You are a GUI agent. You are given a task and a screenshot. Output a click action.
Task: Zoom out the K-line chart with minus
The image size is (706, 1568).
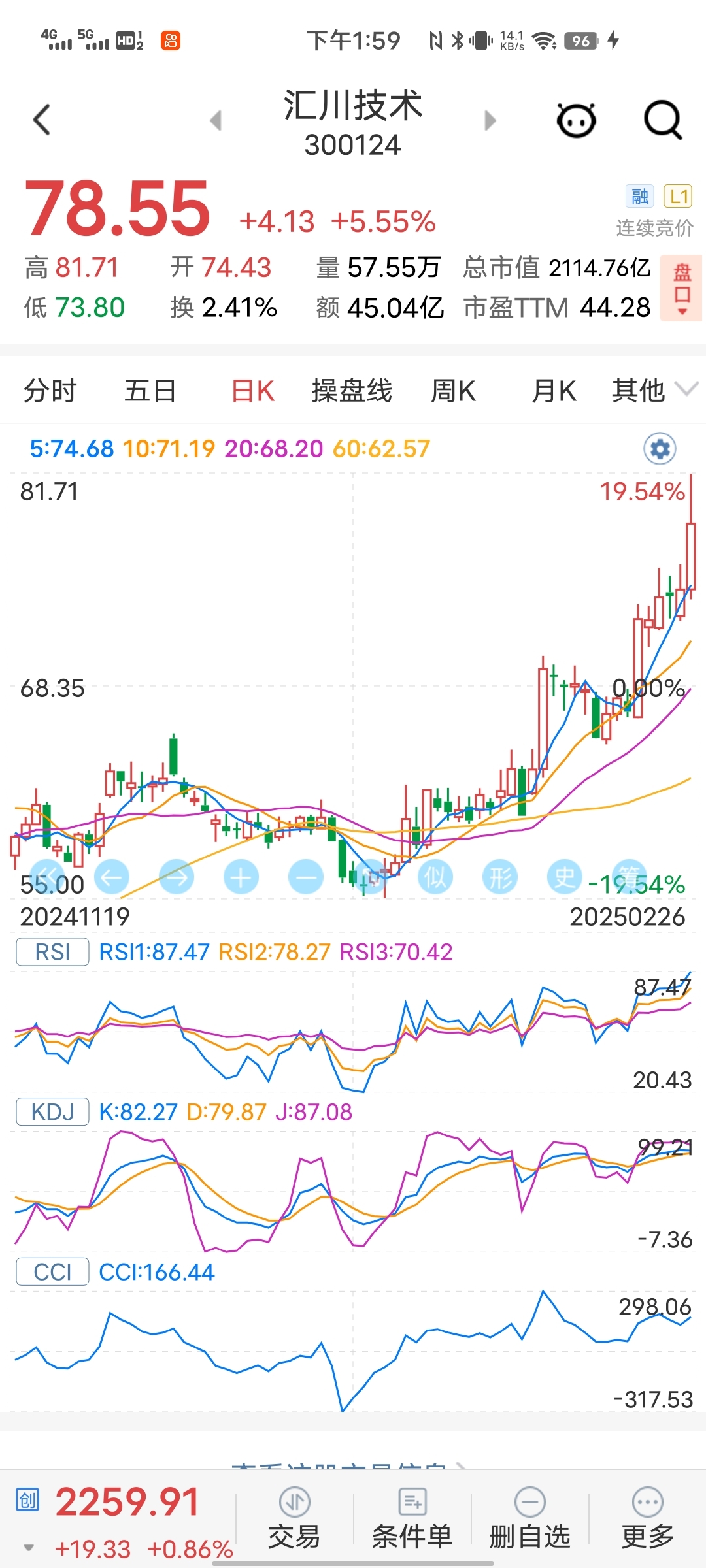pyautogui.click(x=306, y=877)
